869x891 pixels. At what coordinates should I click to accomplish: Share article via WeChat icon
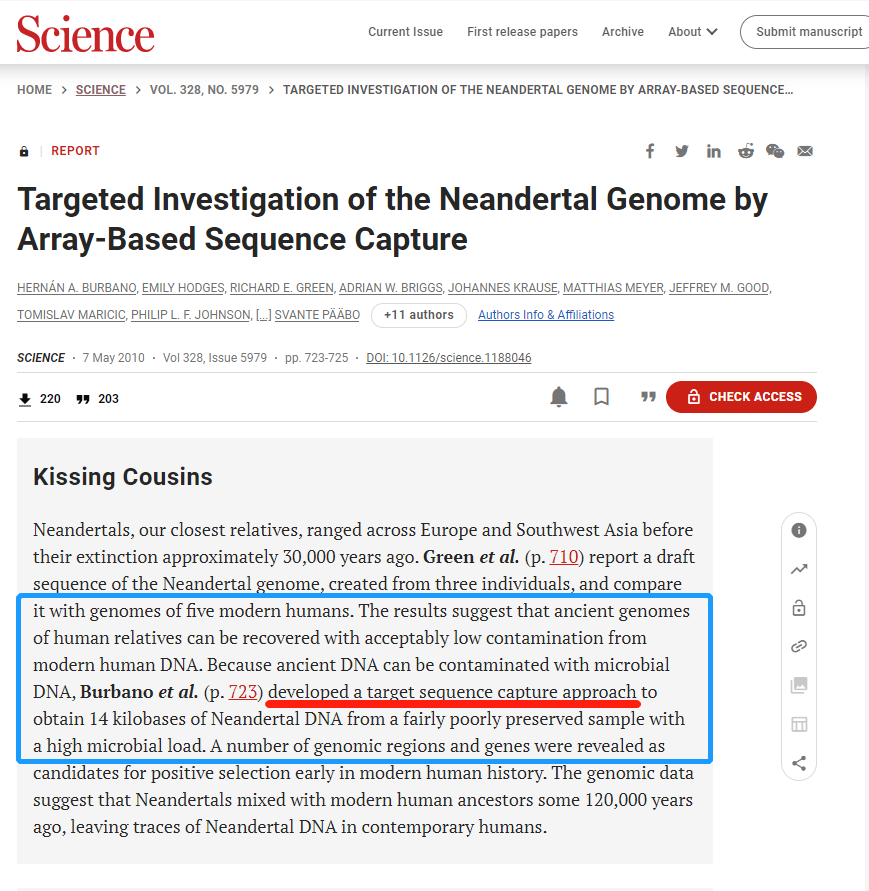pos(775,151)
